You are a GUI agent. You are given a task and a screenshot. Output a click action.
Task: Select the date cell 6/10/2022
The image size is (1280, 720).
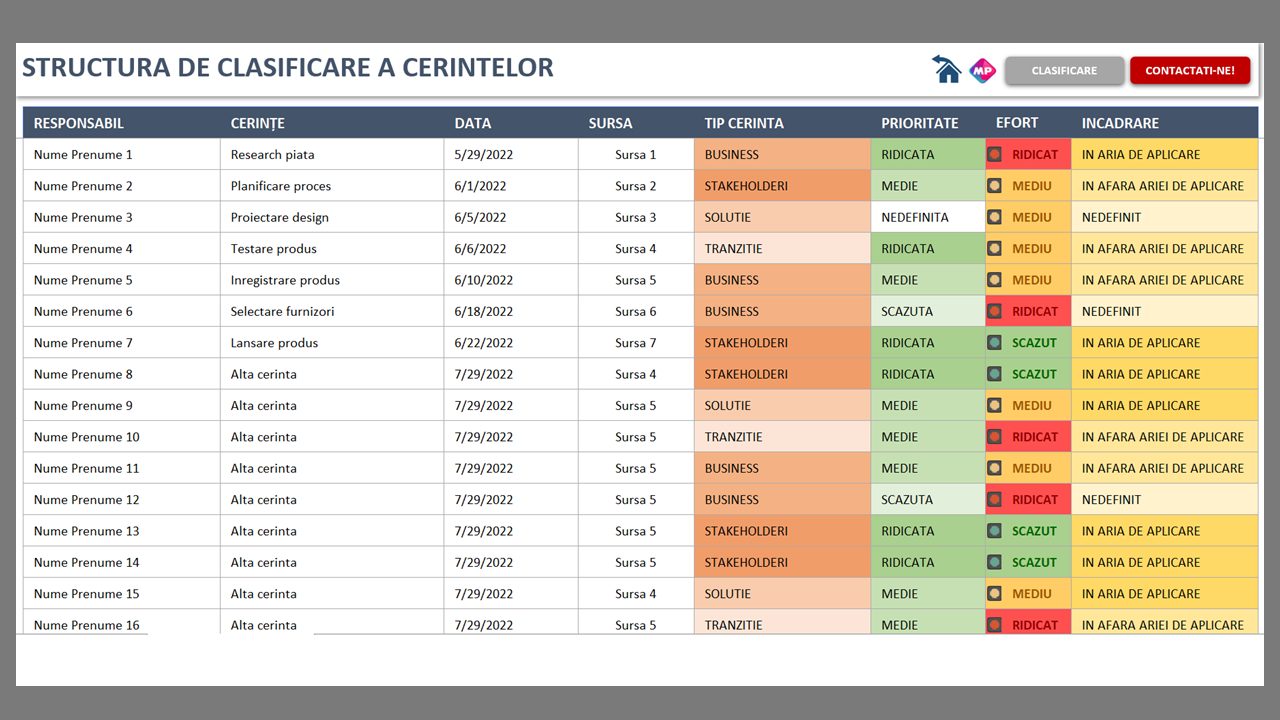point(483,280)
